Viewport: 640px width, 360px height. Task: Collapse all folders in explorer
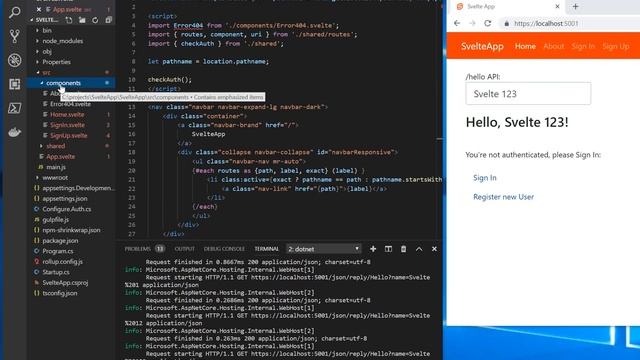[108, 20]
